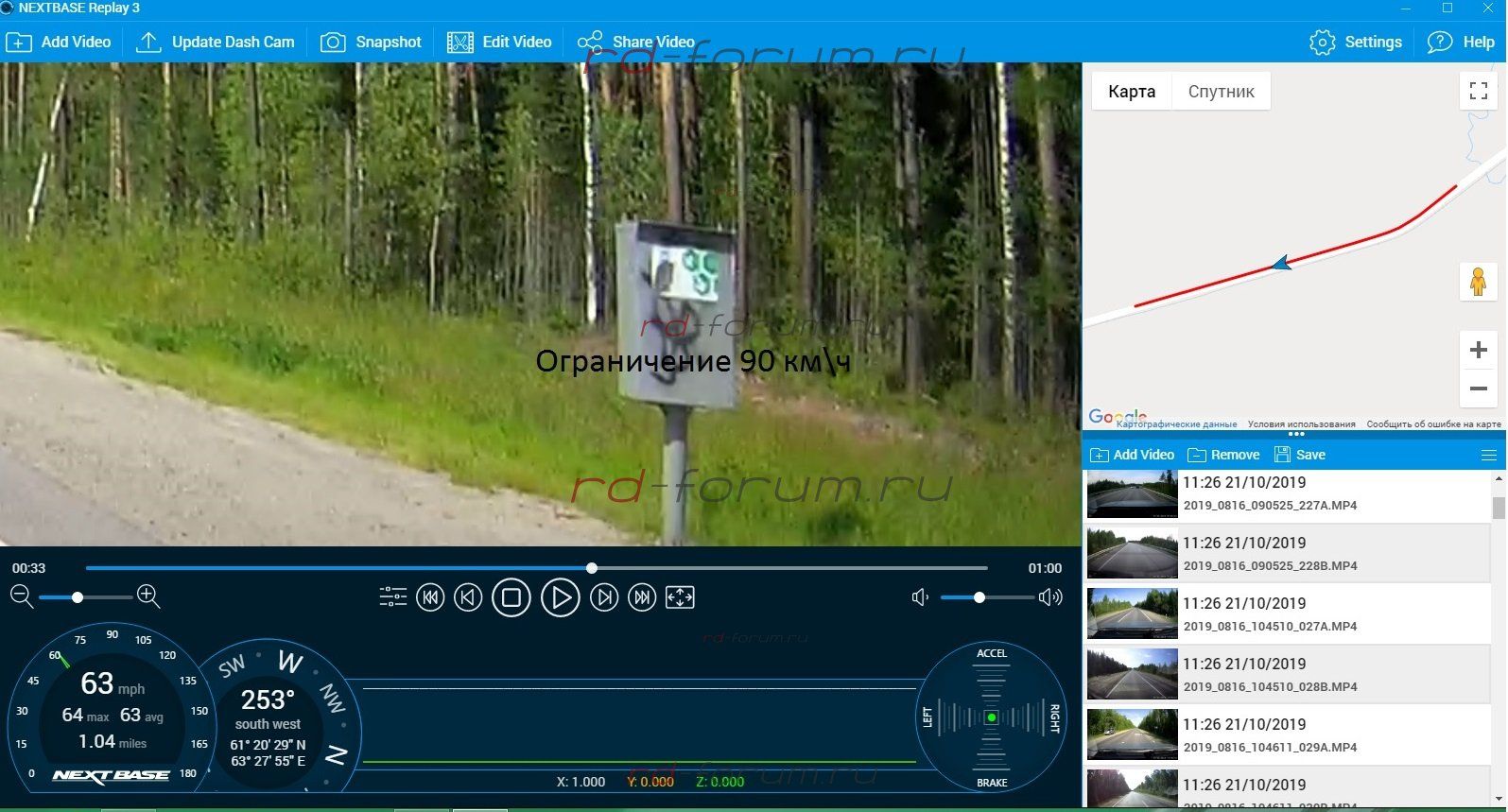Click Картографические данные text
The image size is (1508, 812).
click(1176, 424)
